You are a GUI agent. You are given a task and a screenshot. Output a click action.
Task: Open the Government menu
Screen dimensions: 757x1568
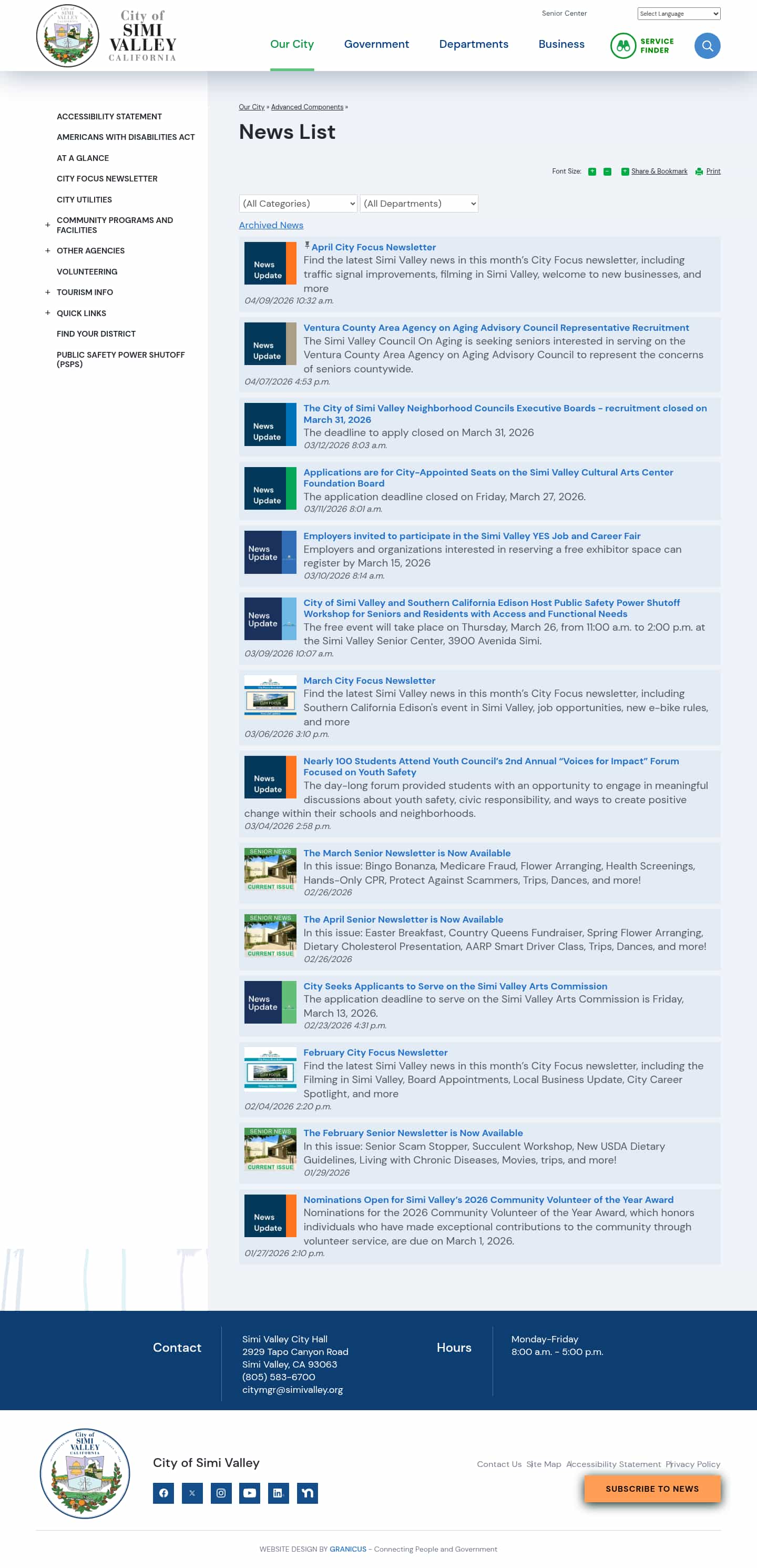[377, 44]
